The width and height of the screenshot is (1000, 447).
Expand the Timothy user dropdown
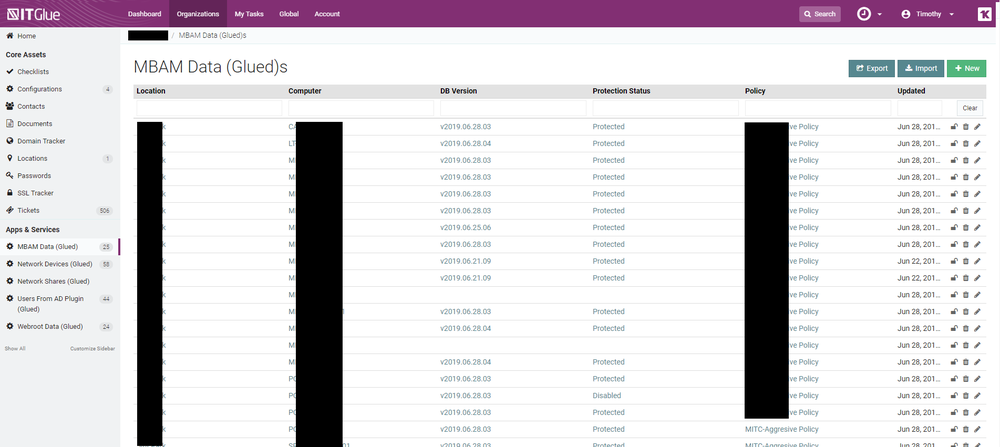929,14
